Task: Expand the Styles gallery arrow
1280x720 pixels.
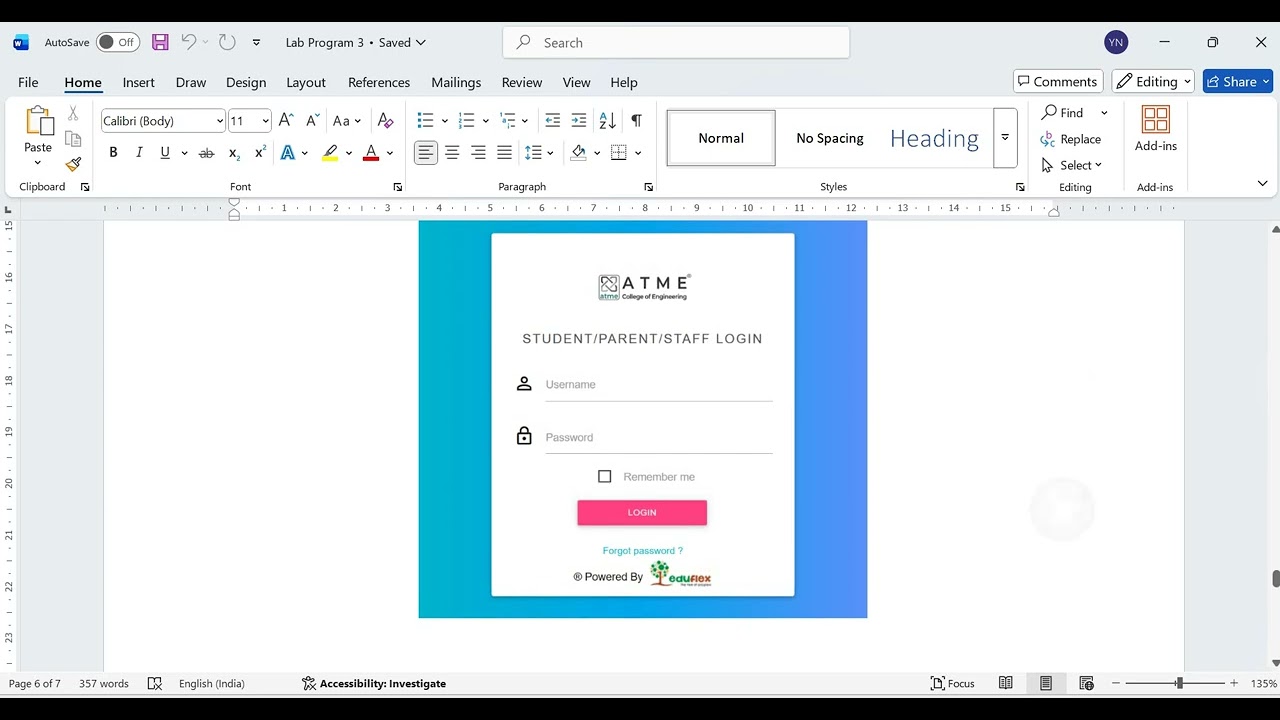Action: (x=1005, y=138)
